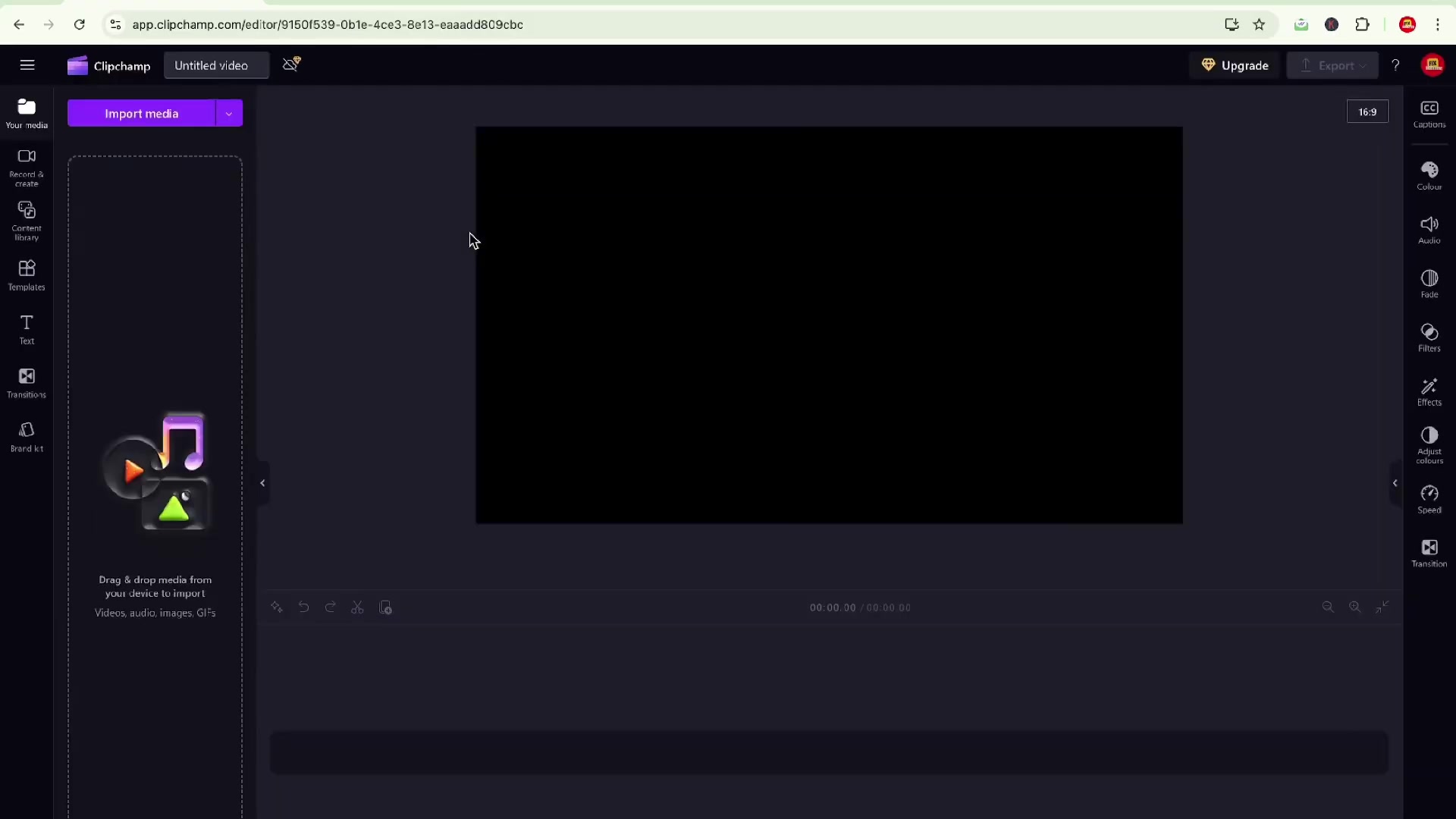Select the Text tool in the sidebar
1456x819 pixels.
[x=27, y=329]
